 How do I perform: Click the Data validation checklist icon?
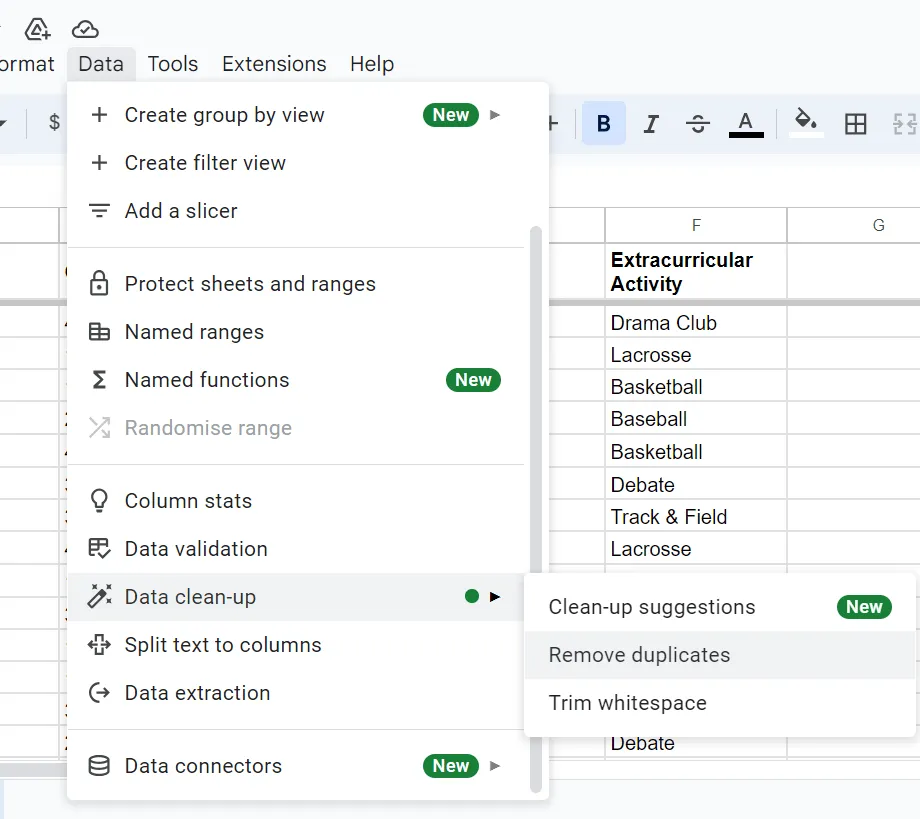coord(99,549)
